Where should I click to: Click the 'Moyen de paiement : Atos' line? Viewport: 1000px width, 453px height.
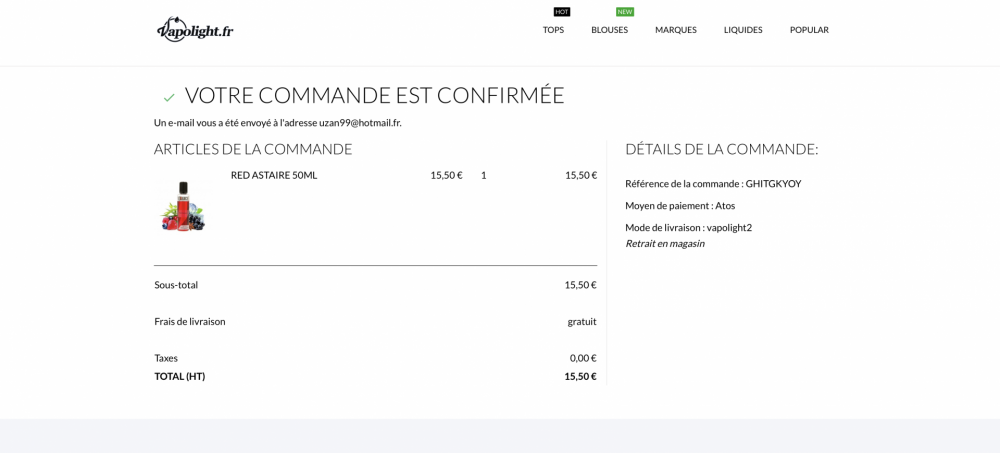click(x=680, y=206)
